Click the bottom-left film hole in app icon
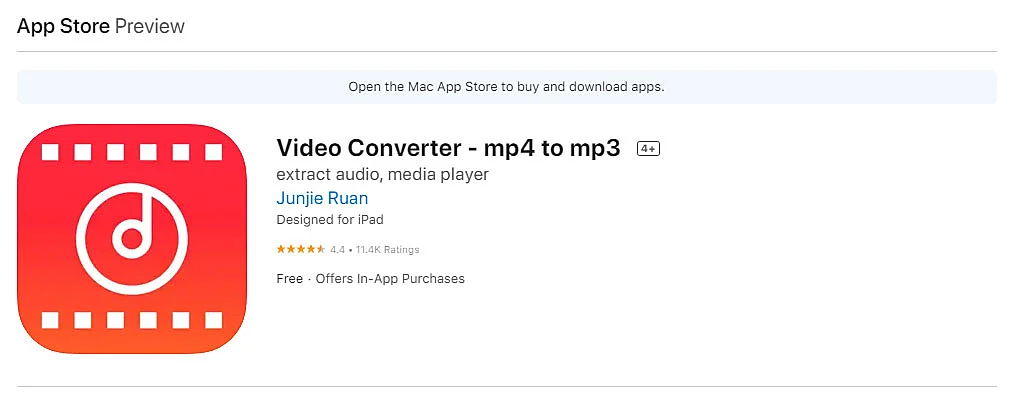This screenshot has height=402, width=1023. (51, 320)
